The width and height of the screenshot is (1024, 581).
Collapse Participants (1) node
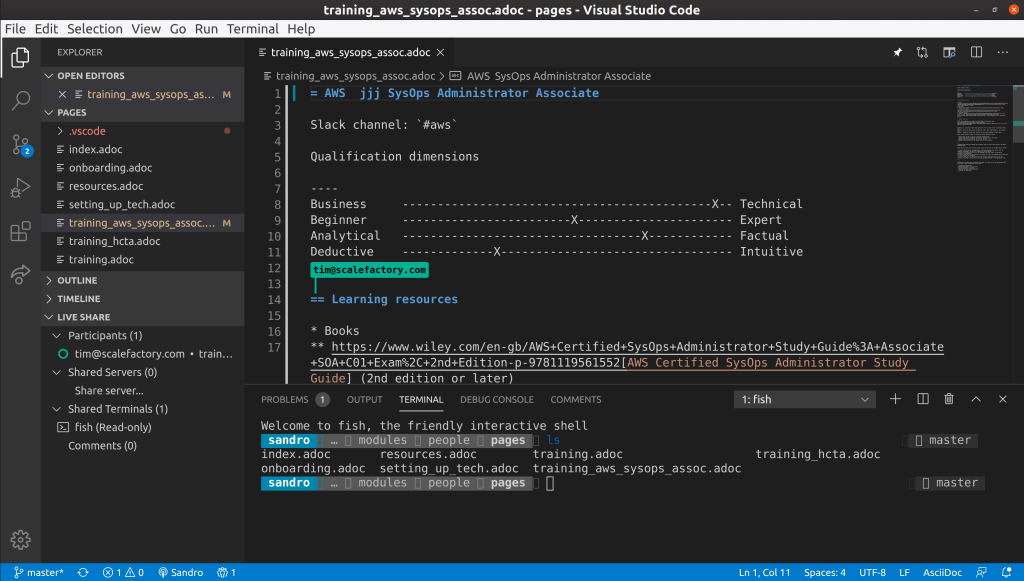(x=143, y=336)
